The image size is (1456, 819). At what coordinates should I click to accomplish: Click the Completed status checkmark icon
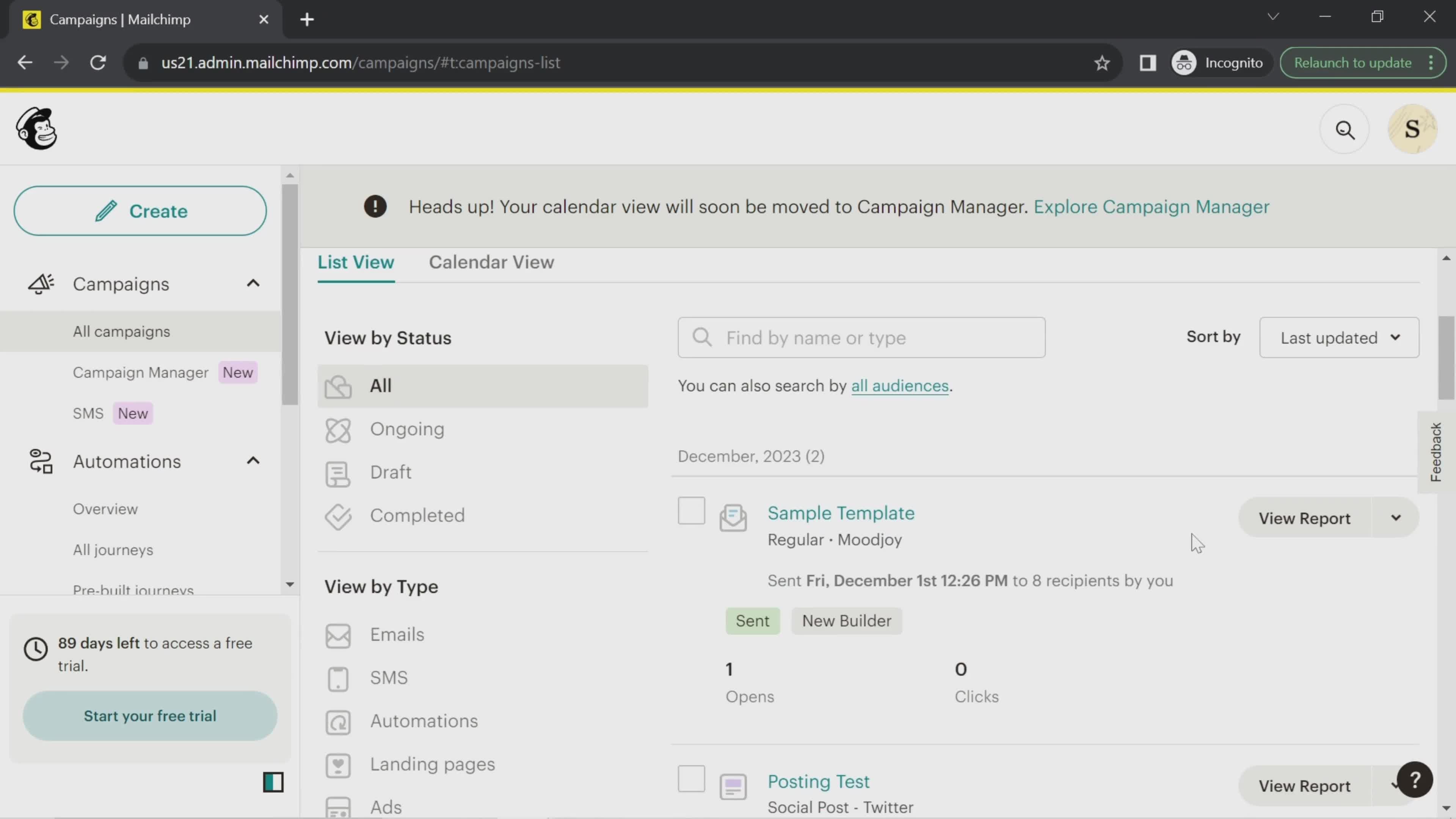(338, 516)
